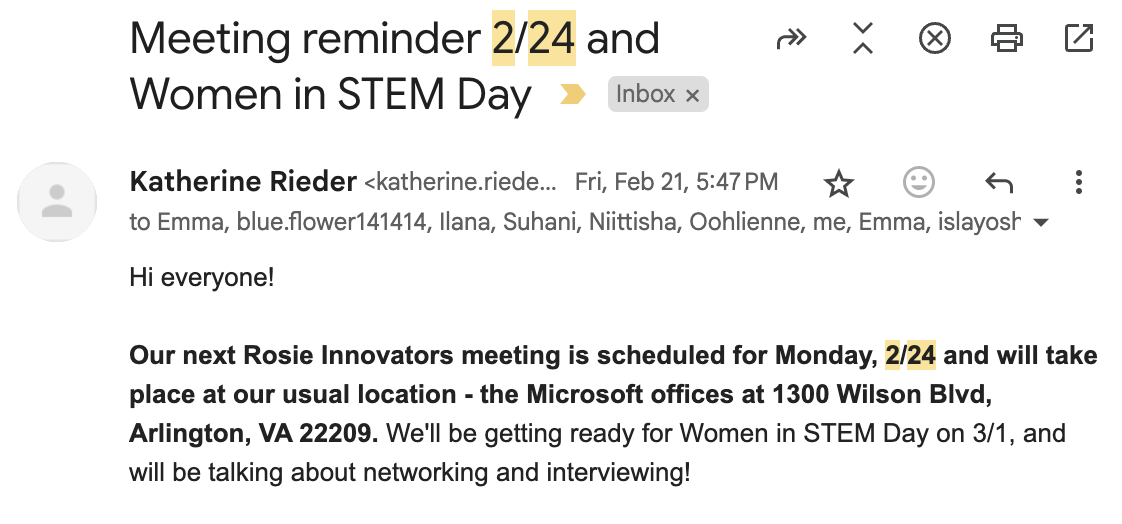Click the sender's profile avatar
The height and width of the screenshot is (524, 1122).
pyautogui.click(x=57, y=202)
